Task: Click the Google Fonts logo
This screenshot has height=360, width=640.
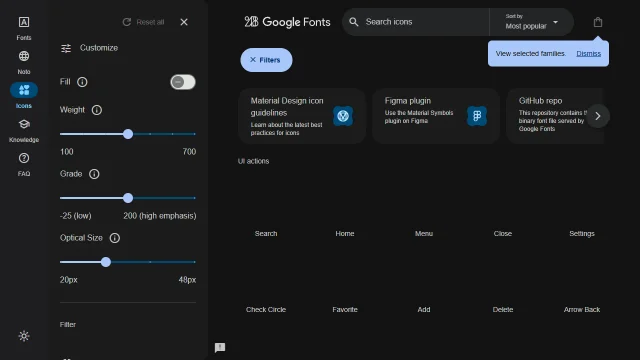Action: click(287, 22)
